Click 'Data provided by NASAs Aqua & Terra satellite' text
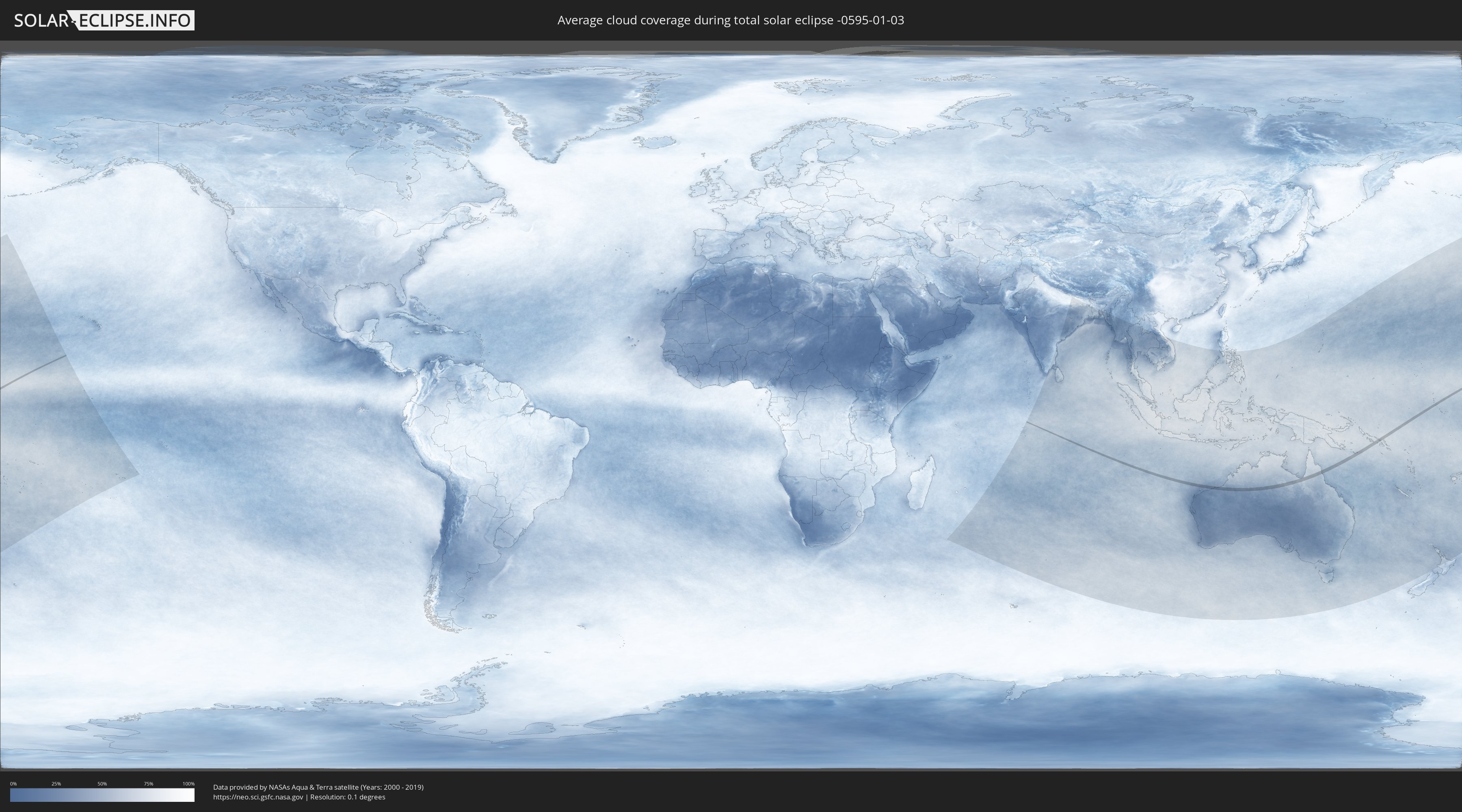Viewport: 1462px width, 812px height. point(286,787)
